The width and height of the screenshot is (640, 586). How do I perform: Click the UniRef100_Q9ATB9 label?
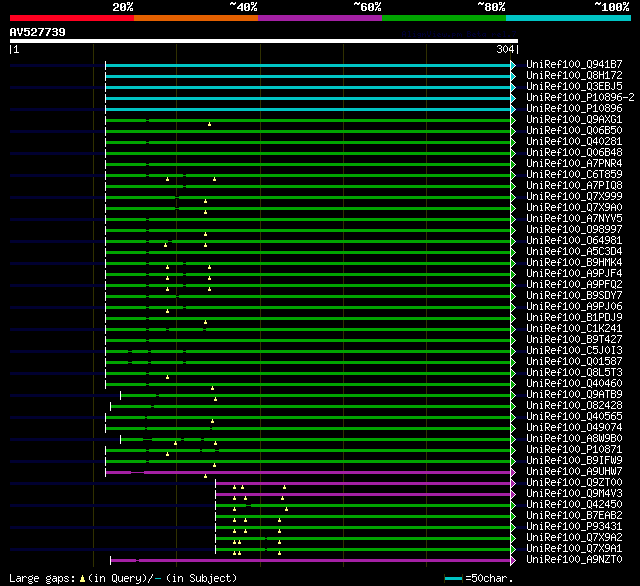574,395
